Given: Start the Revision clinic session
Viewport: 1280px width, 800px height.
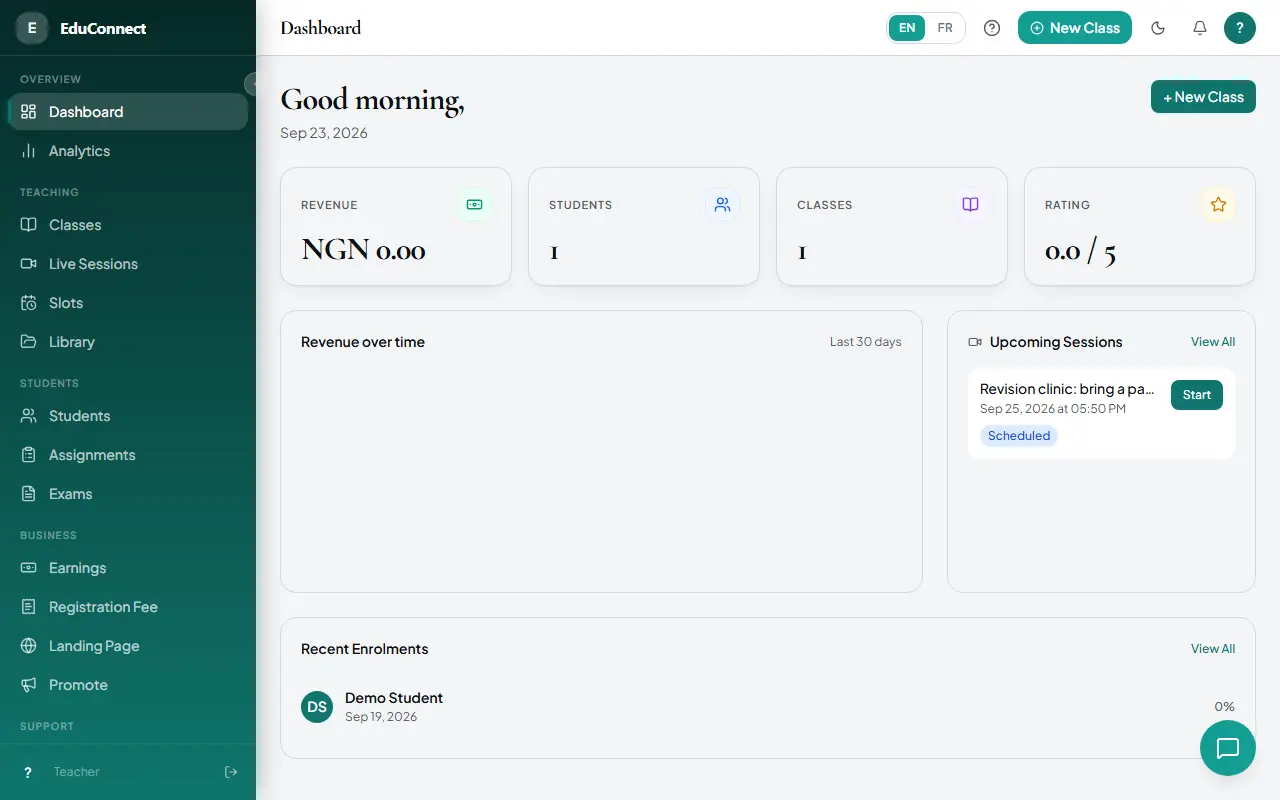Looking at the screenshot, I should click(1197, 395).
